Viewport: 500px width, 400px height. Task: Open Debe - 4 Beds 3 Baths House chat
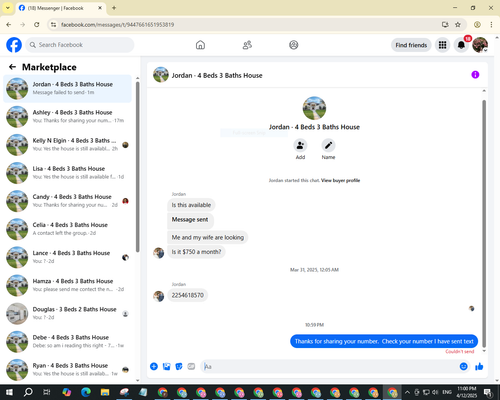[x=67, y=341]
